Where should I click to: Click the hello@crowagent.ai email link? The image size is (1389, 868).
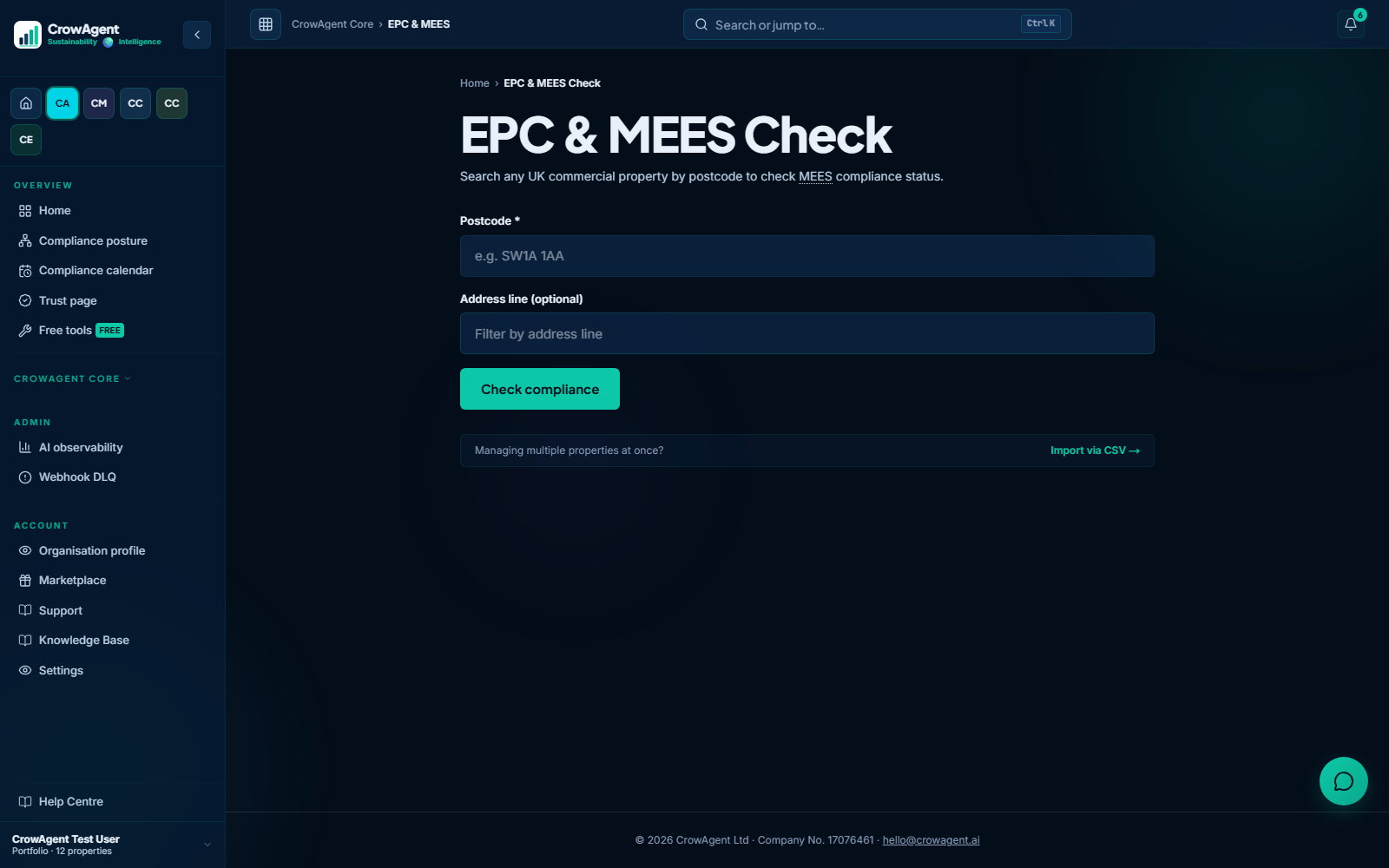[x=931, y=840]
